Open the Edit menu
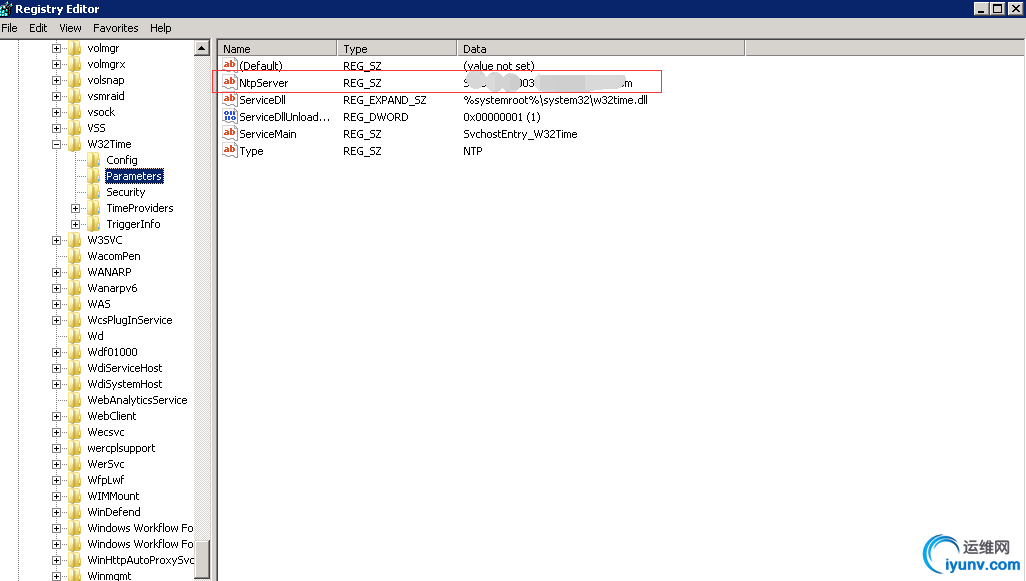The width and height of the screenshot is (1026, 581). pos(38,28)
